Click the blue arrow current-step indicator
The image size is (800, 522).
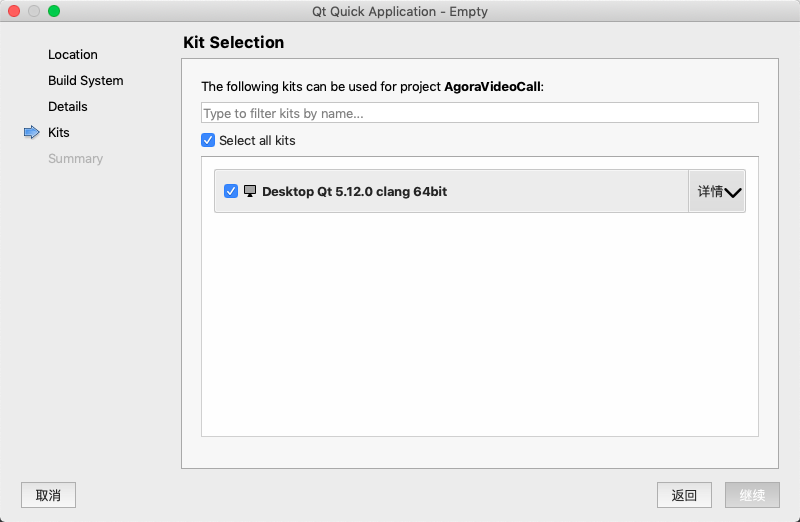tap(32, 132)
